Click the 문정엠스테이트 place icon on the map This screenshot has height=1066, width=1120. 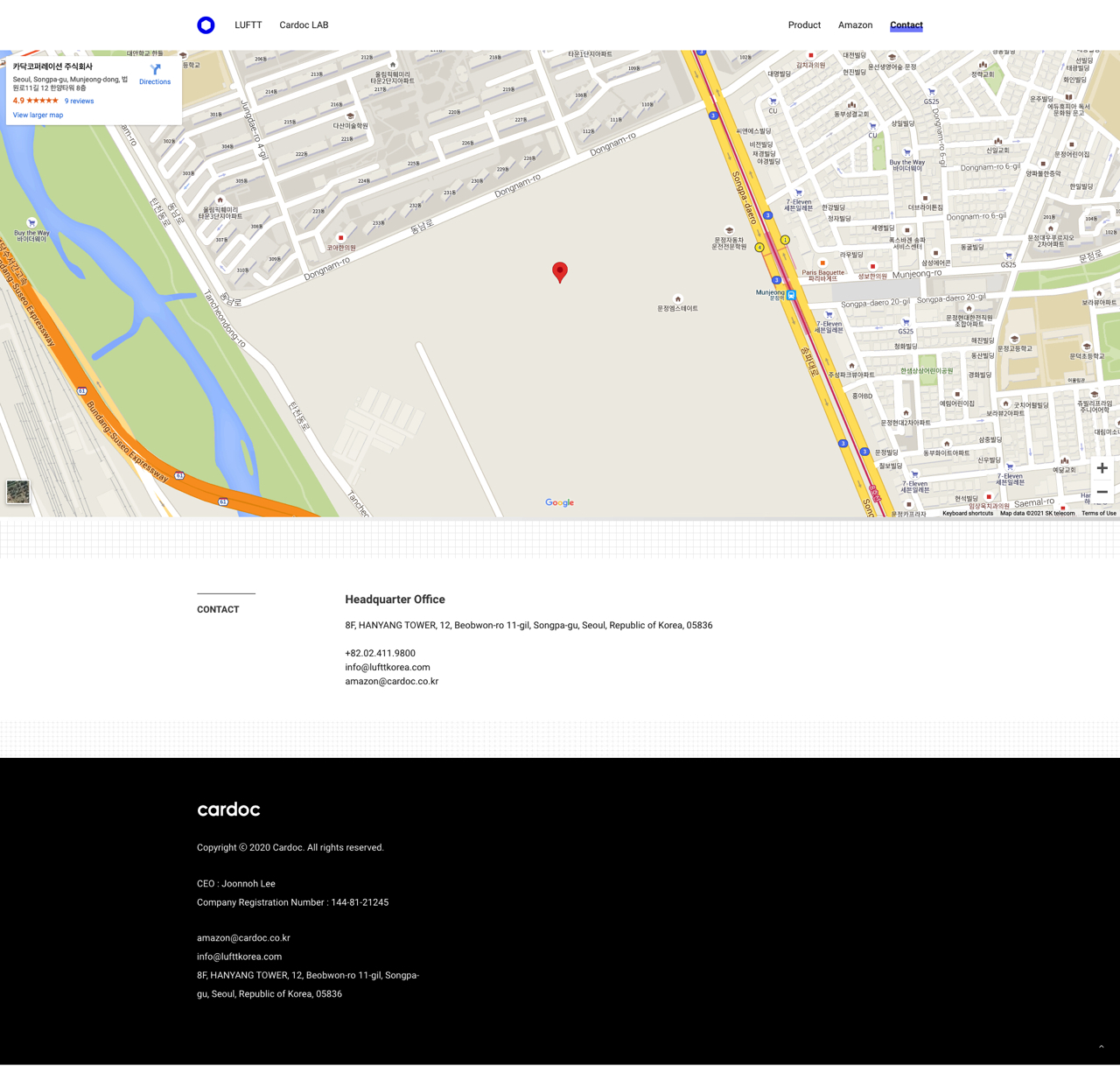[677, 299]
